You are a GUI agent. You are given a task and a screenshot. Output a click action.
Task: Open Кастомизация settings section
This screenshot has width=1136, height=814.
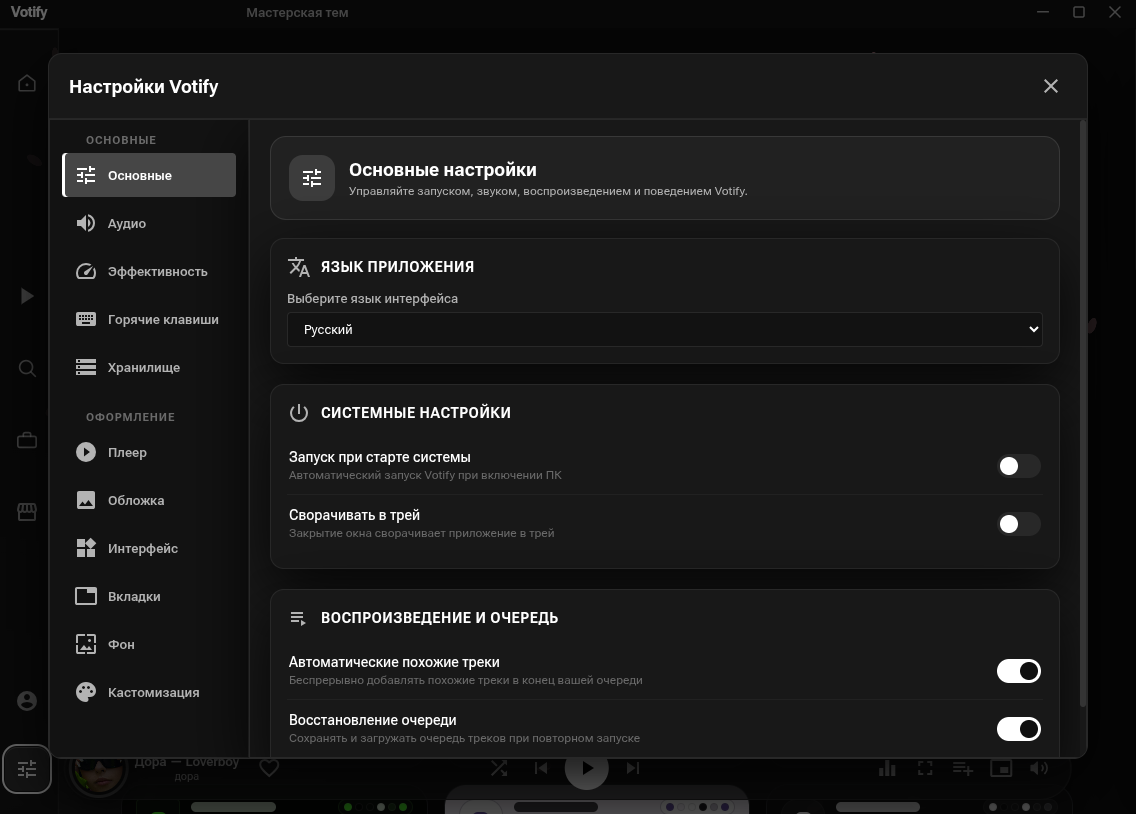pos(149,692)
